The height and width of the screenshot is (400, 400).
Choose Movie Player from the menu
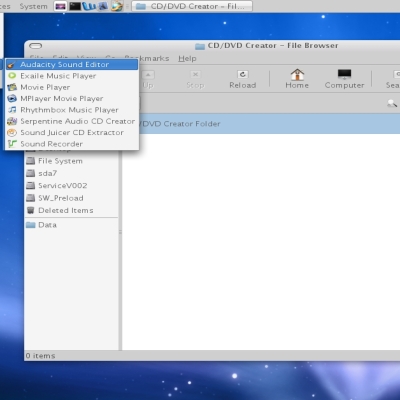click(72, 87)
